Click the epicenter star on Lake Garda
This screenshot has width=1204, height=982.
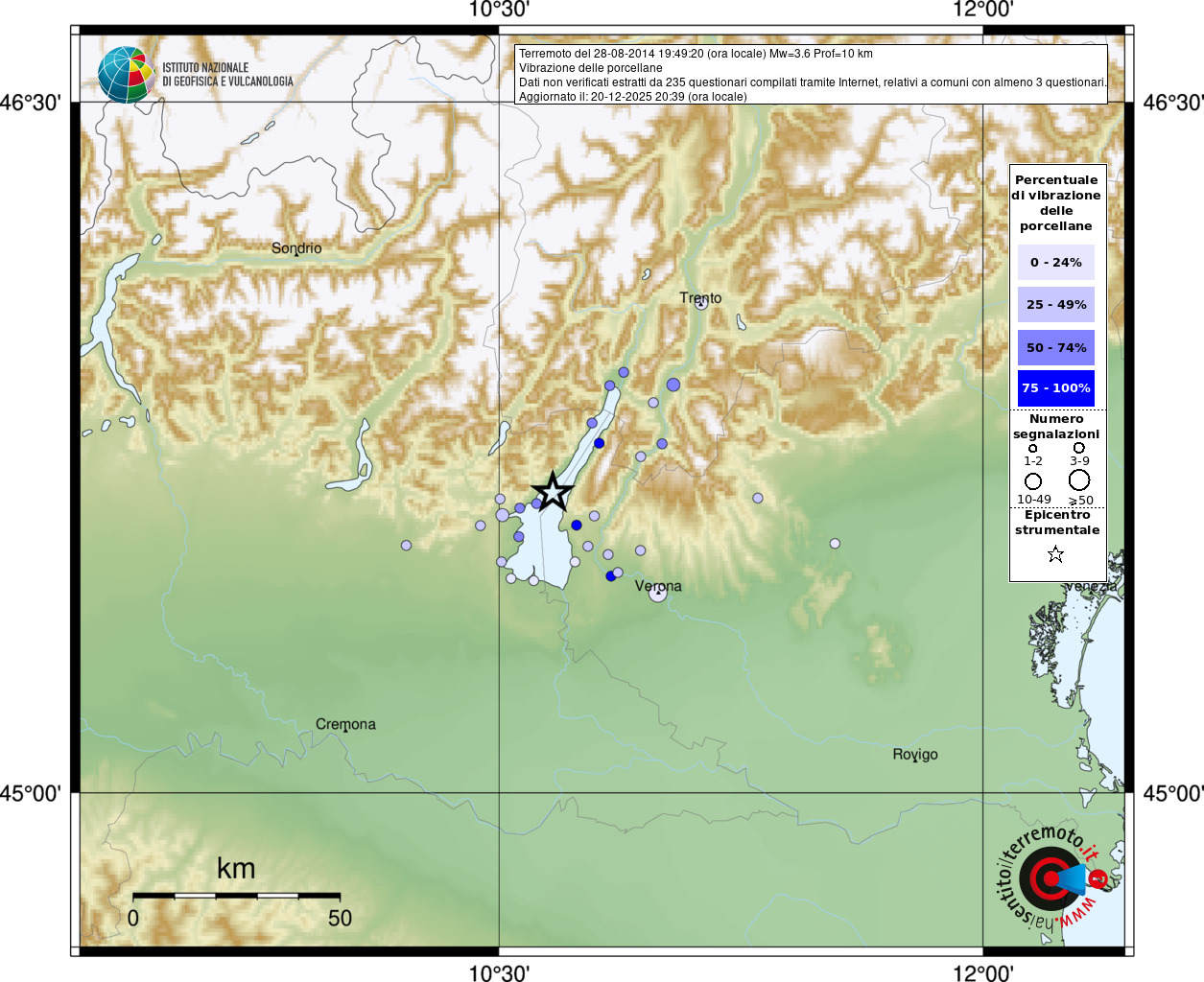point(553,492)
